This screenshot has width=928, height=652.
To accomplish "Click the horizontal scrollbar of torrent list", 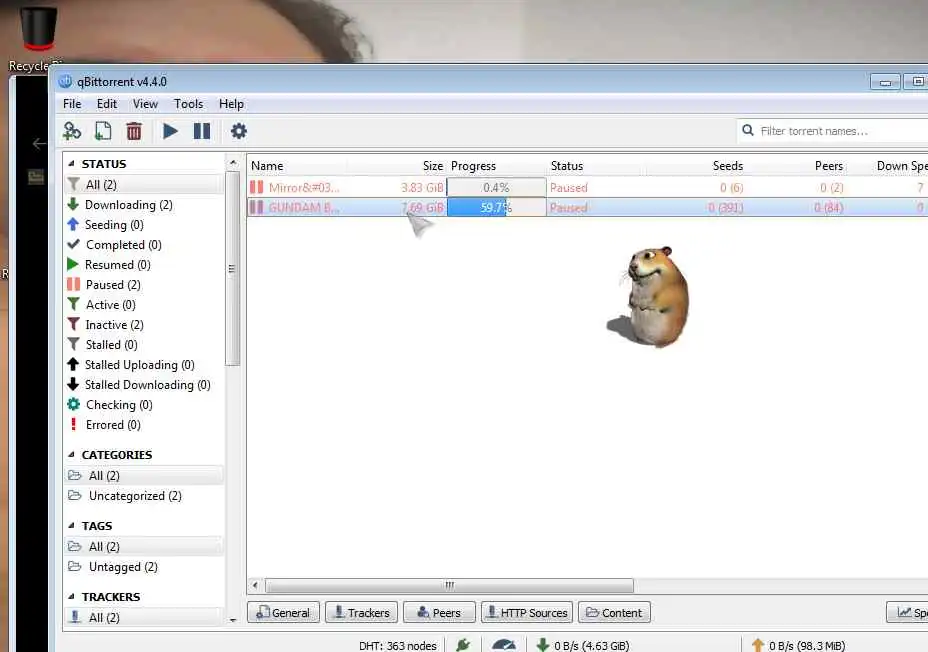I will (x=449, y=586).
